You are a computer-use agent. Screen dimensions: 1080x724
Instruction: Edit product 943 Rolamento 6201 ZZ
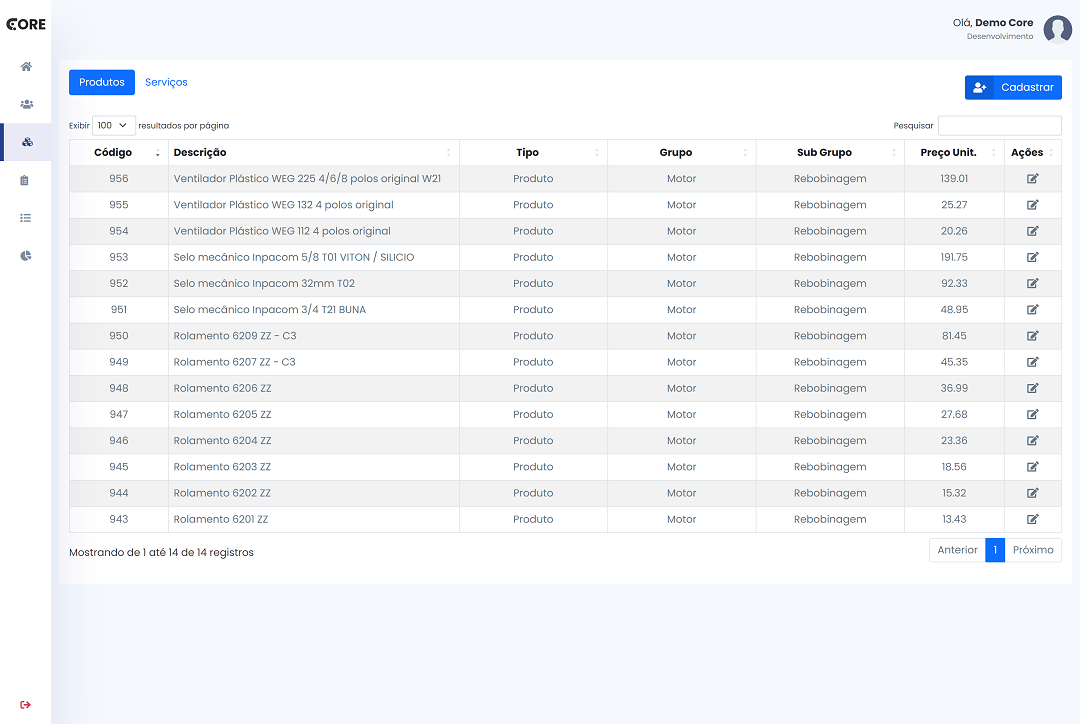click(x=1032, y=519)
